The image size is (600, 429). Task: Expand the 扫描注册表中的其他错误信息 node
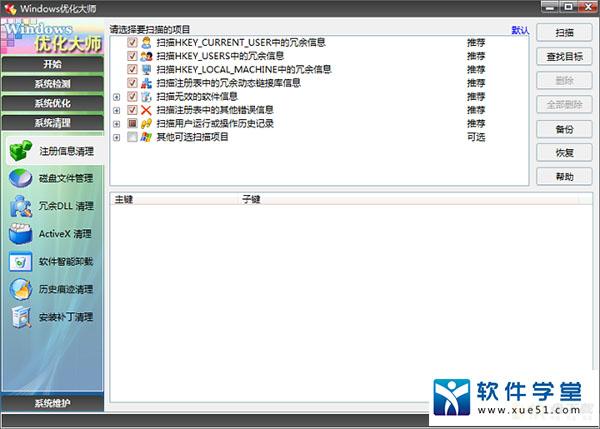pyautogui.click(x=117, y=111)
